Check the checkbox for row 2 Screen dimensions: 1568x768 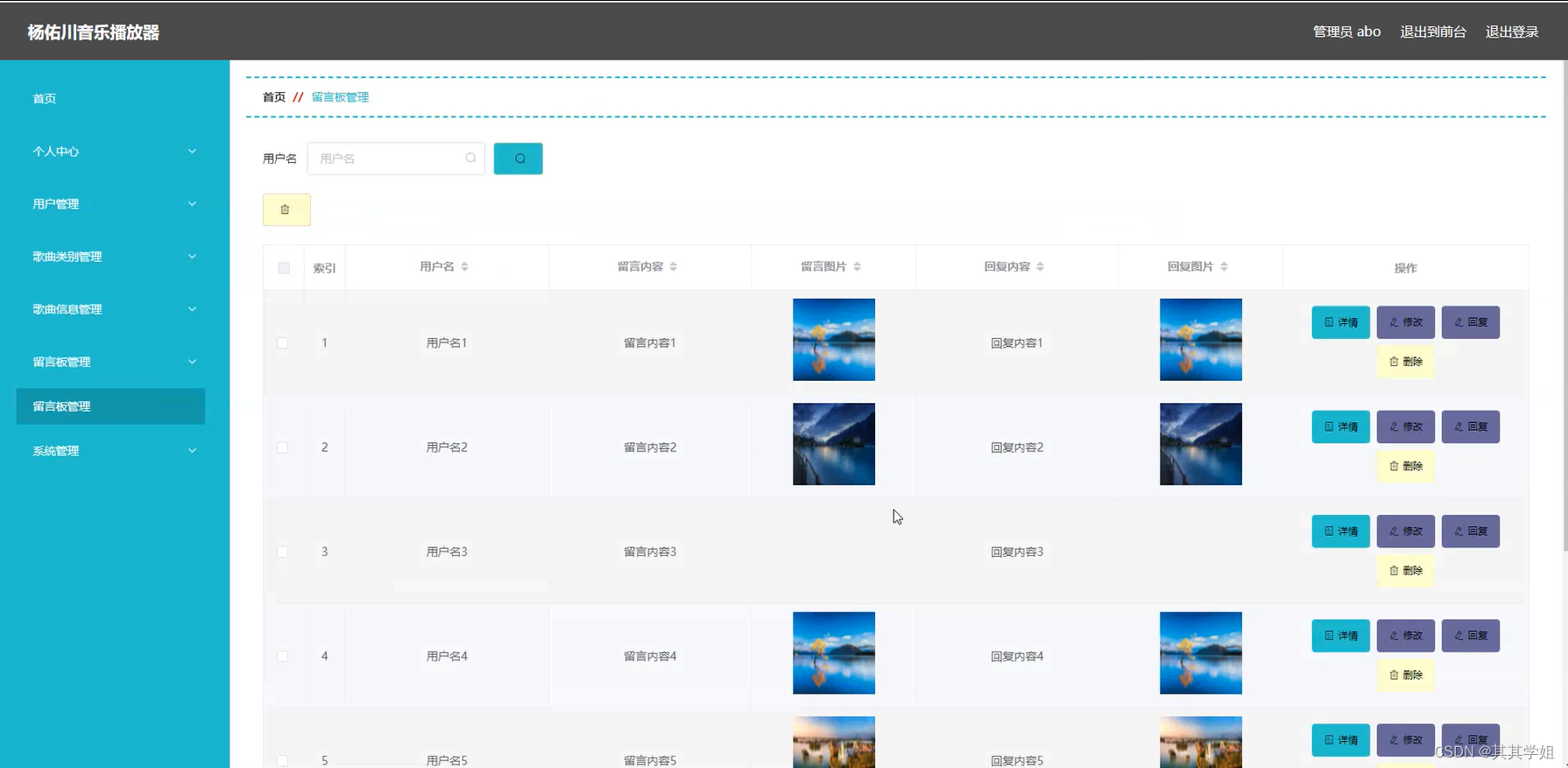coord(283,447)
